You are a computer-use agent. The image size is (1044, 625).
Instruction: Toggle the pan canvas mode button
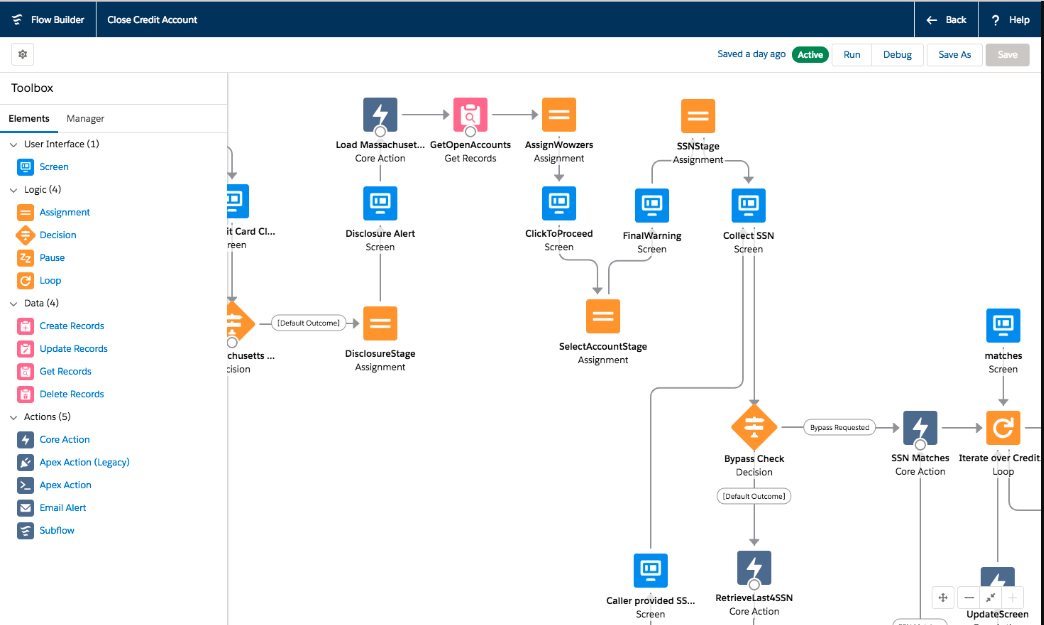coord(942,597)
